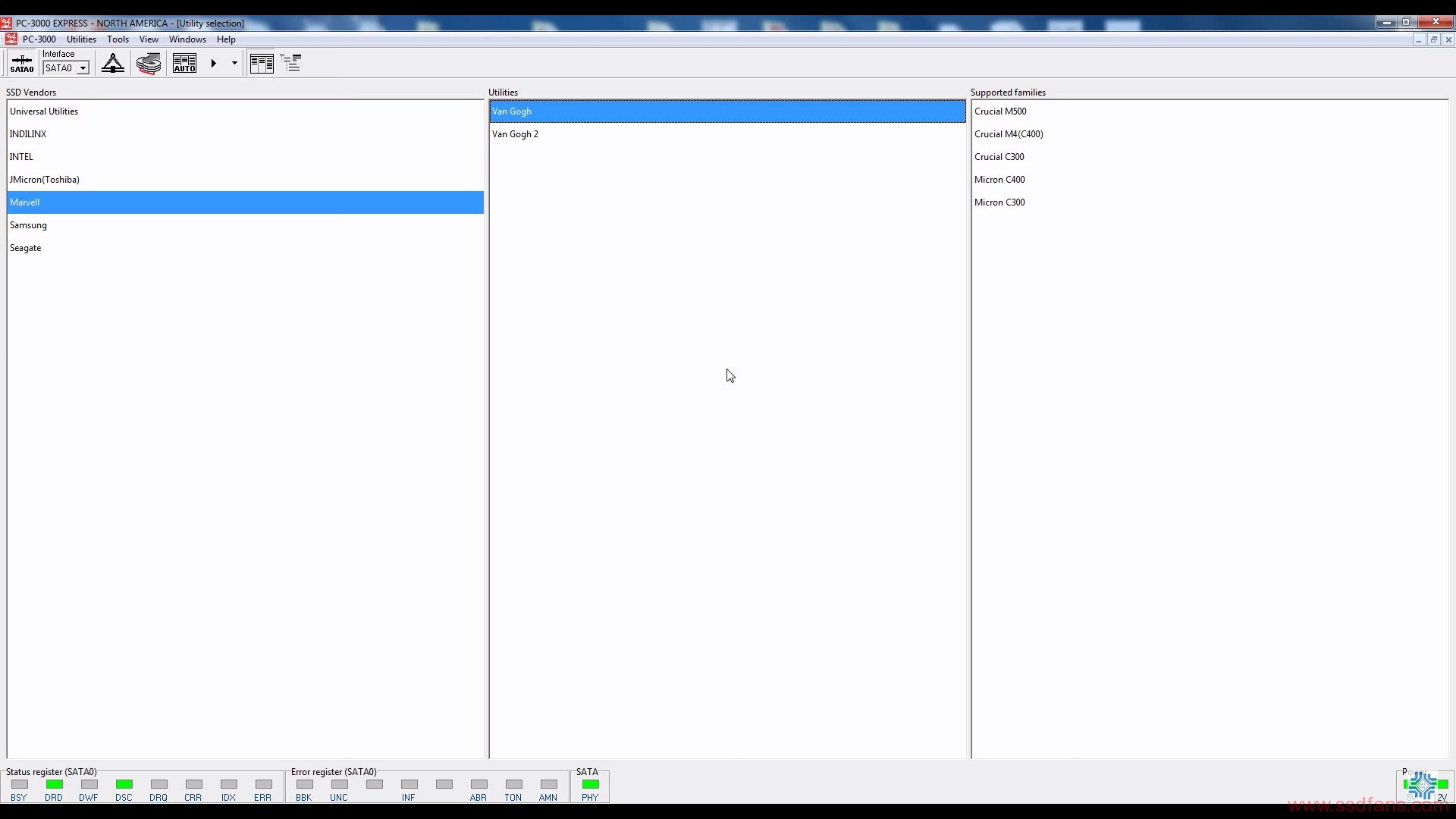Open the Tools menu
1456x819 pixels.
pos(118,39)
